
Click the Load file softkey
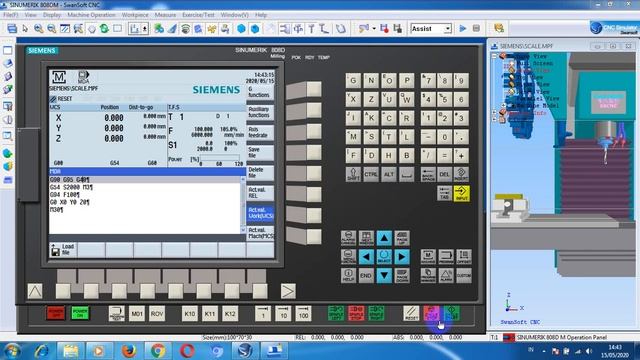(63, 250)
